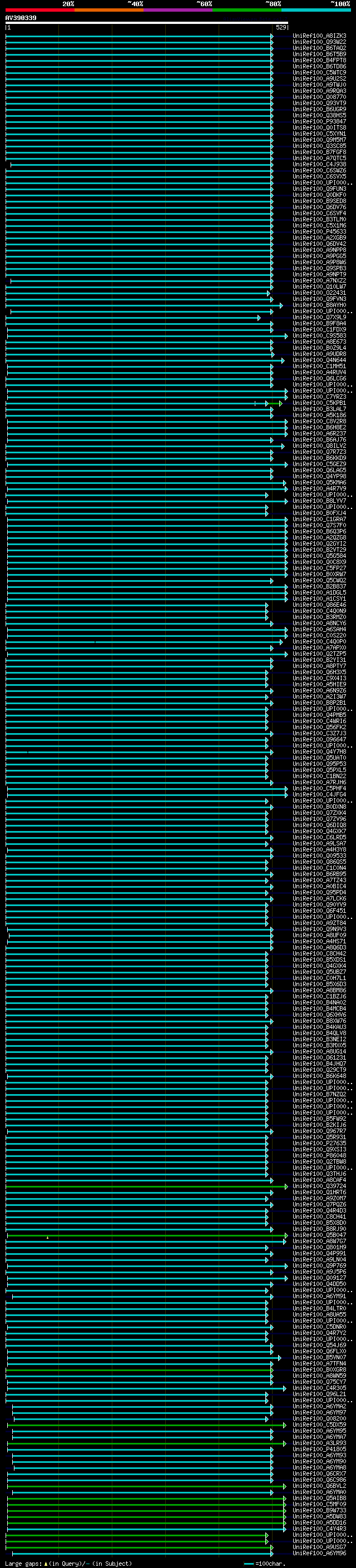This screenshot has height=1568, width=356.
Task: Select the UniRef100_B9SED8 label
Action: pos(319,201)
